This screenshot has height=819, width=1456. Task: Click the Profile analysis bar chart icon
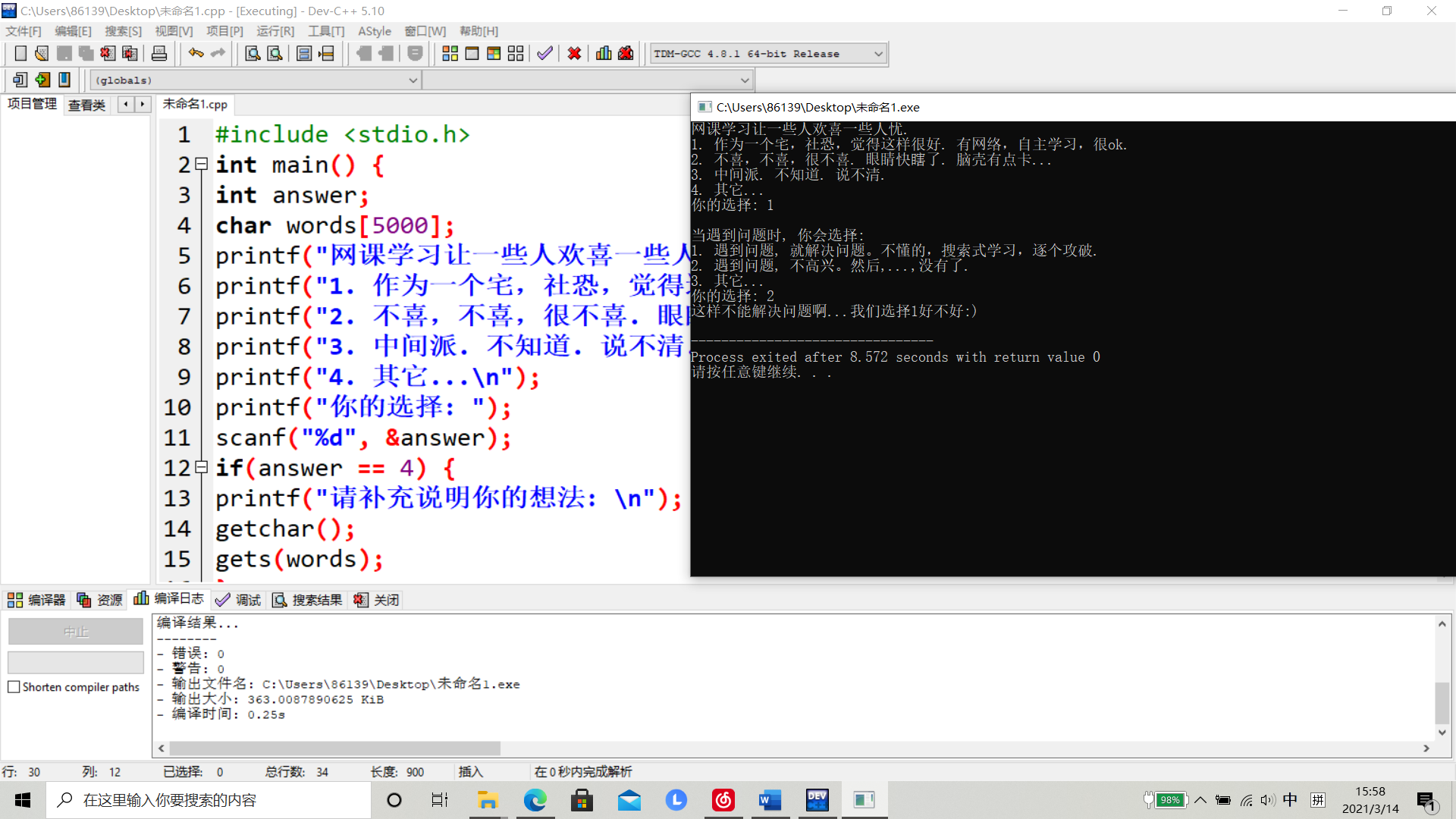(x=604, y=54)
